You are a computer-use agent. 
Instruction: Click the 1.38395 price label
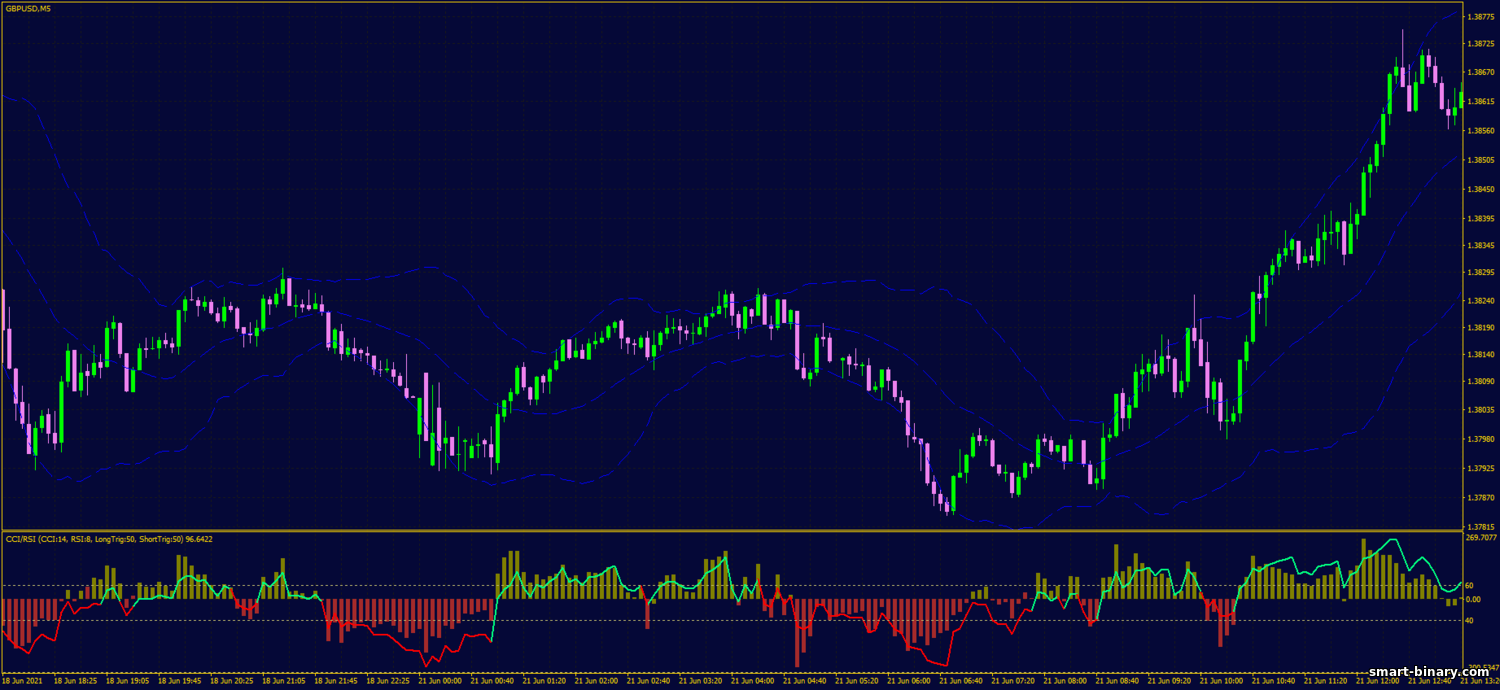1480,218
